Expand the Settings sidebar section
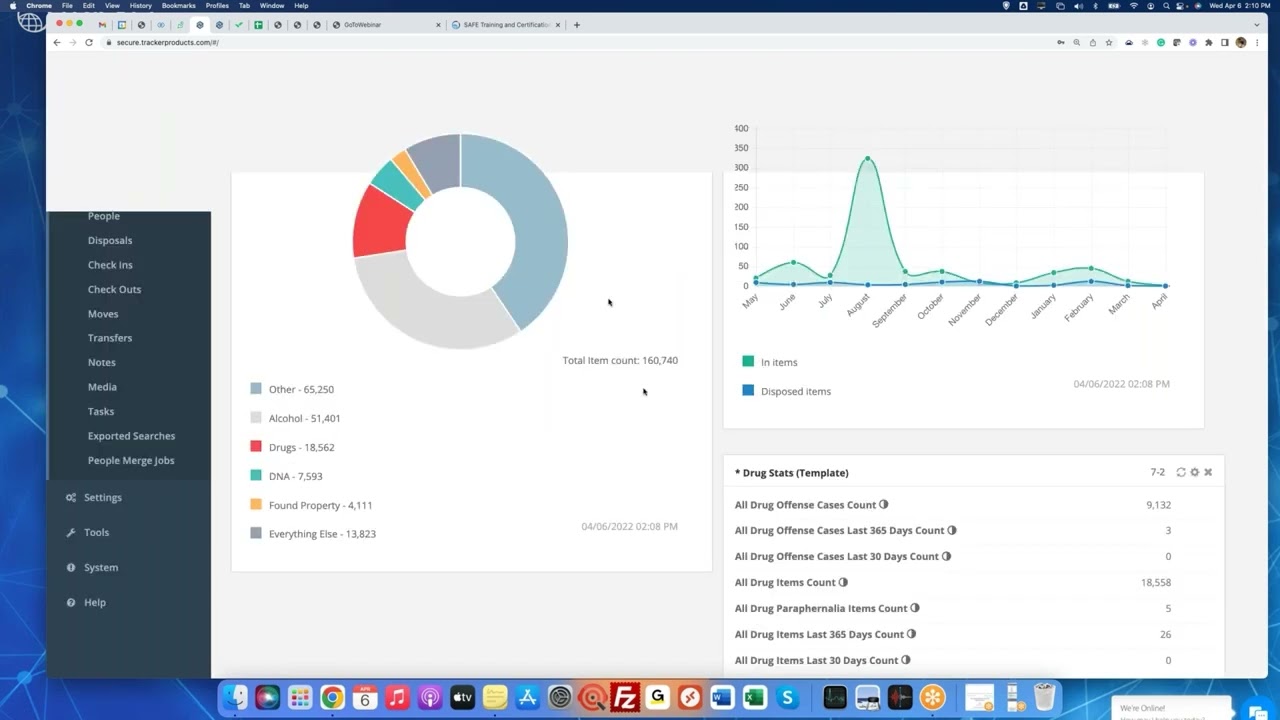Viewport: 1280px width, 720px height. tap(102, 497)
